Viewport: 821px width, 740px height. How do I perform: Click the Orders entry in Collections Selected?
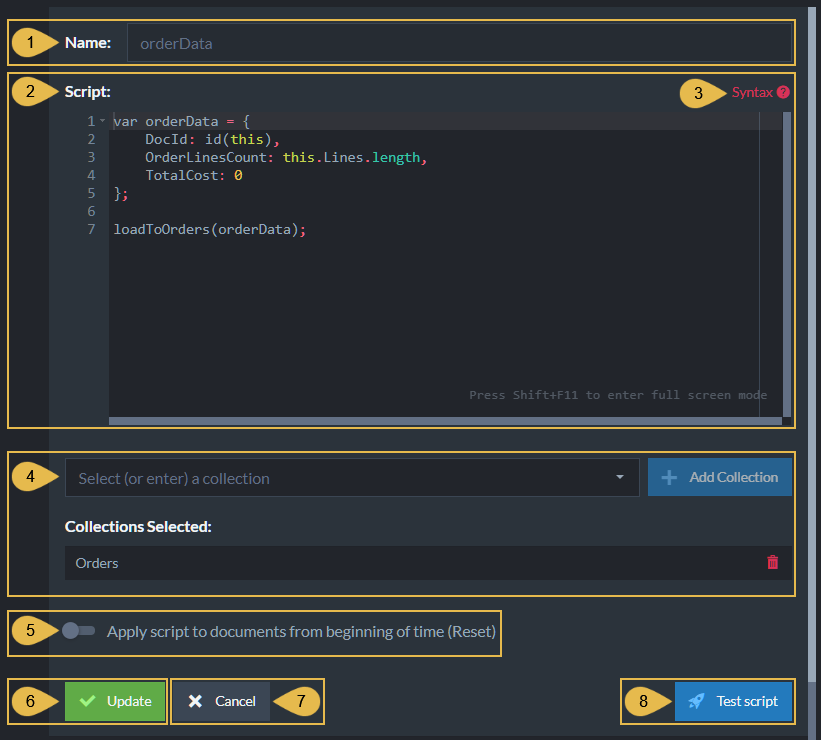tap(428, 563)
